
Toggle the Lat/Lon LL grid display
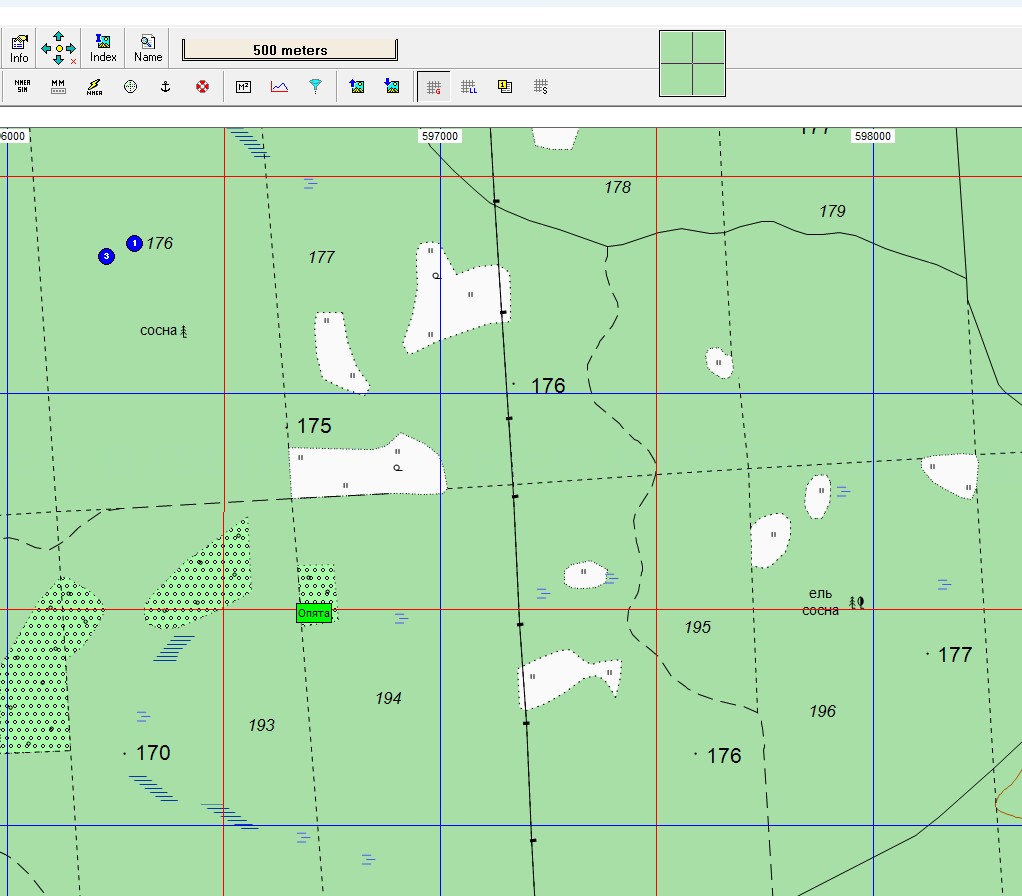point(469,87)
